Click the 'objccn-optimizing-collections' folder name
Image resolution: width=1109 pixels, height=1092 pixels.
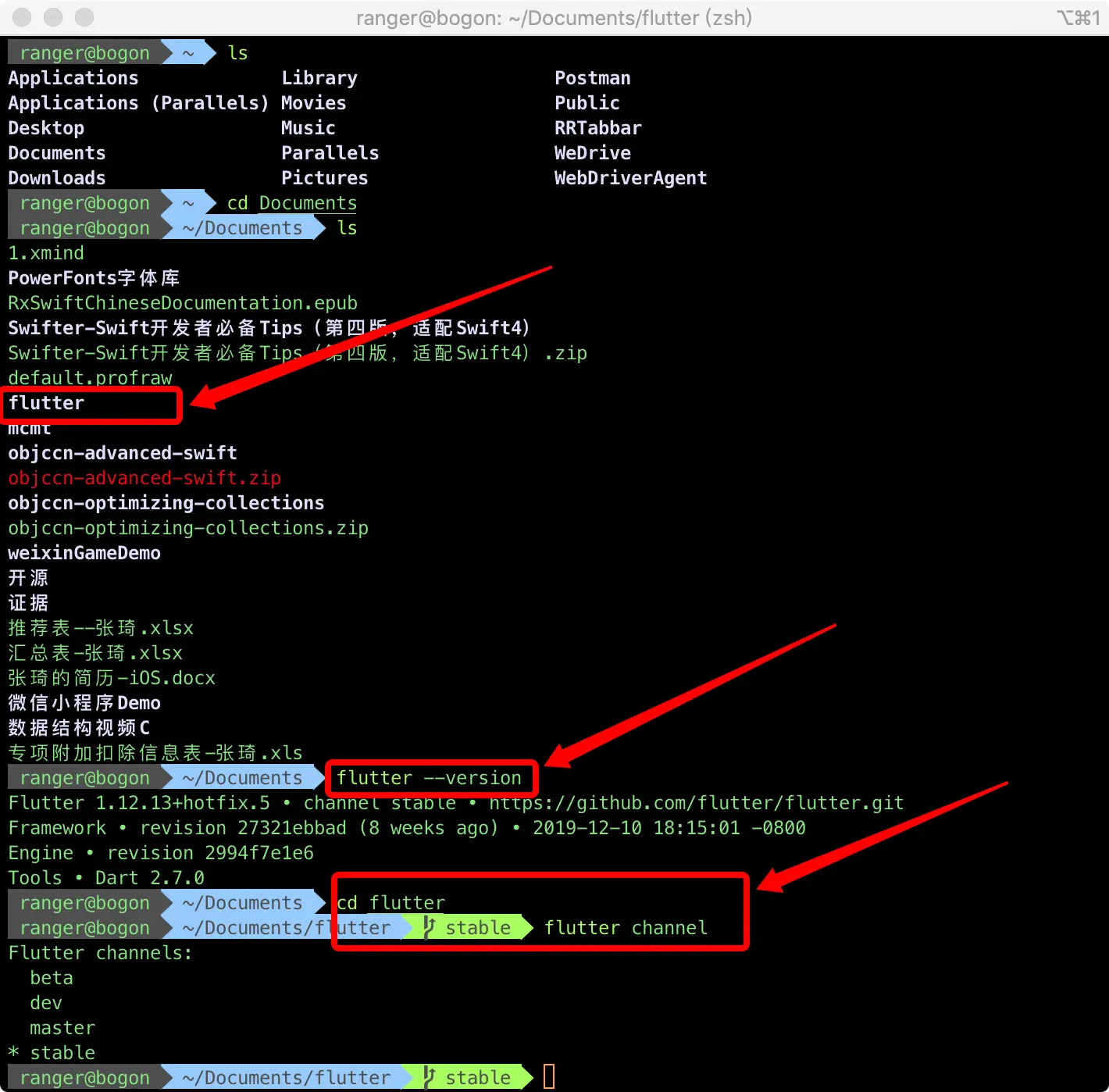point(166,503)
